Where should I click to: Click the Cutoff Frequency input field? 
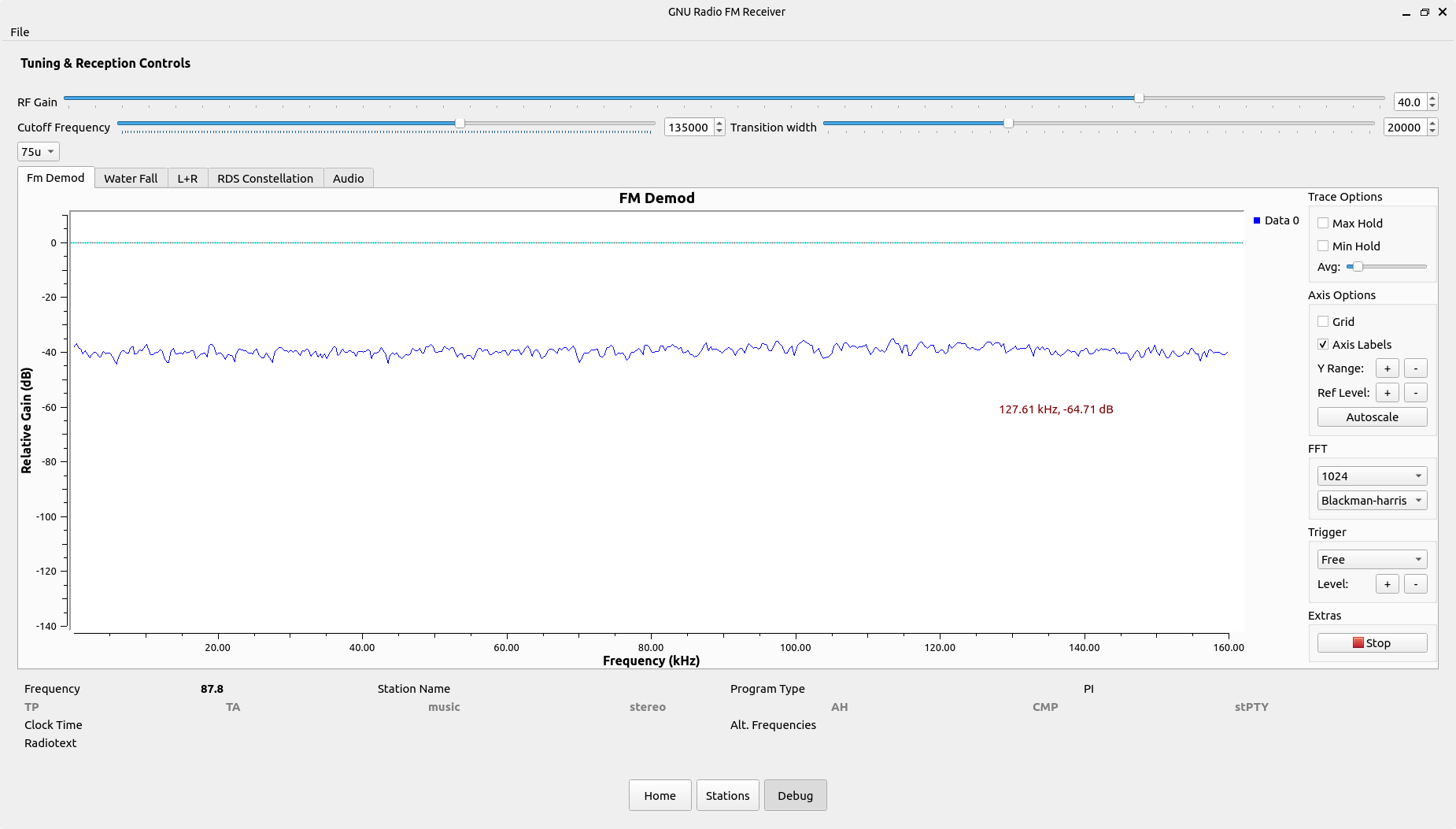[x=689, y=128]
